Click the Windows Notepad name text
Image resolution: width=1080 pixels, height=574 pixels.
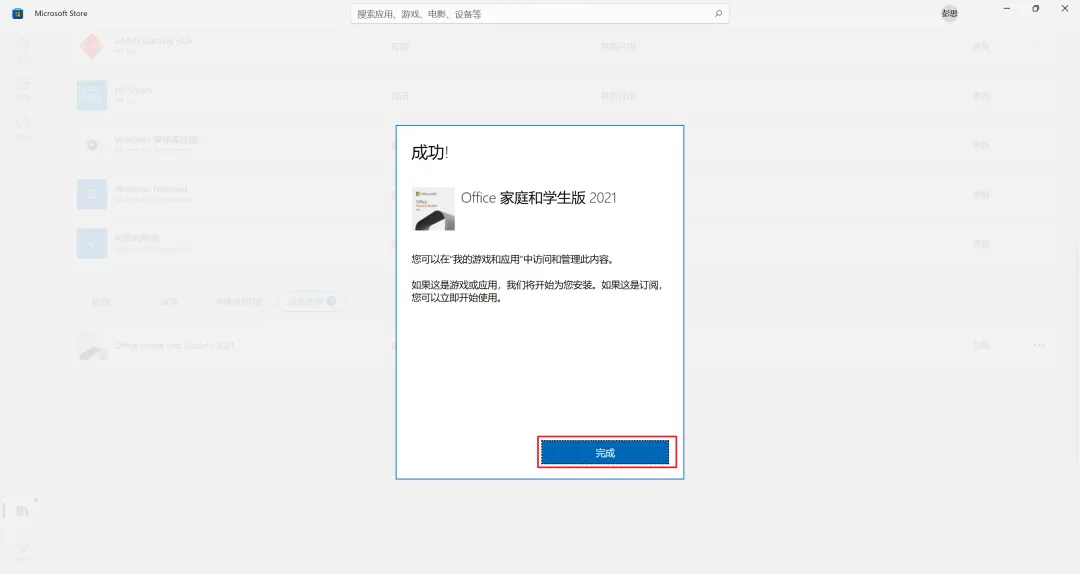click(151, 189)
